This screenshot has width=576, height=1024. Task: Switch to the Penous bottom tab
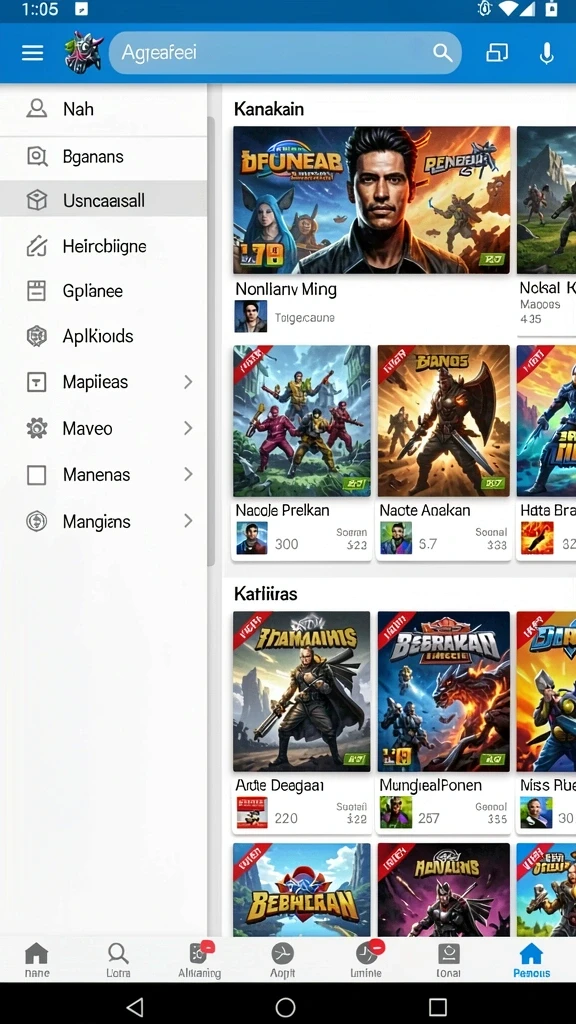coord(531,960)
